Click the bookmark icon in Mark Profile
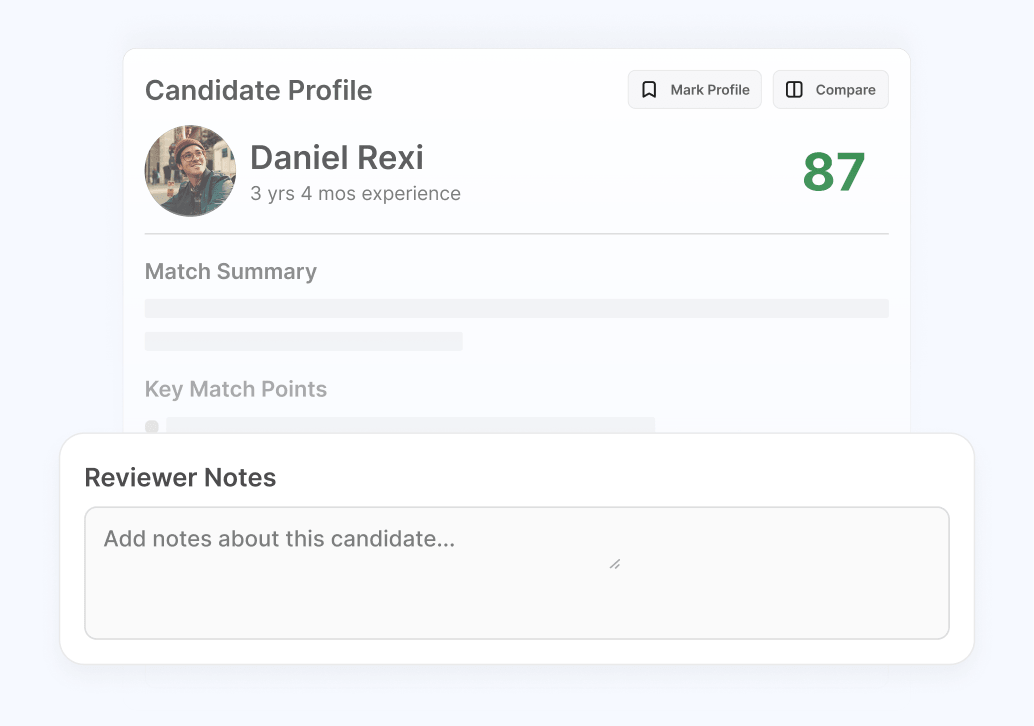The image size is (1034, 726). (x=649, y=90)
